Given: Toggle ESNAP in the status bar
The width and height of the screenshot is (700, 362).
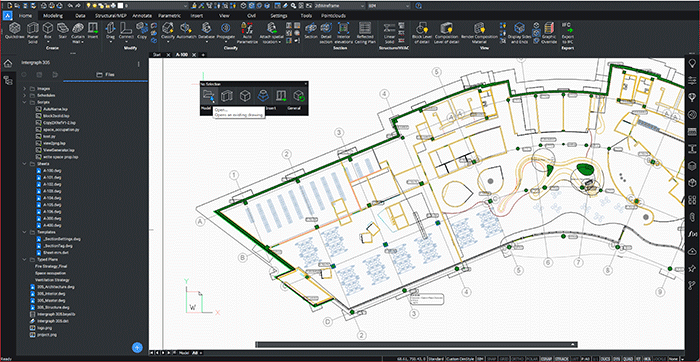Looking at the screenshot, I should click(547, 359).
